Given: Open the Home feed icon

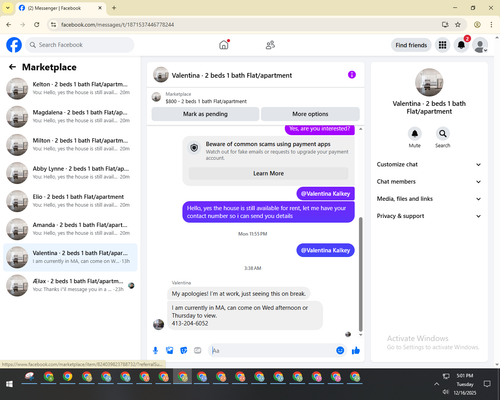Looking at the screenshot, I should [x=224, y=45].
